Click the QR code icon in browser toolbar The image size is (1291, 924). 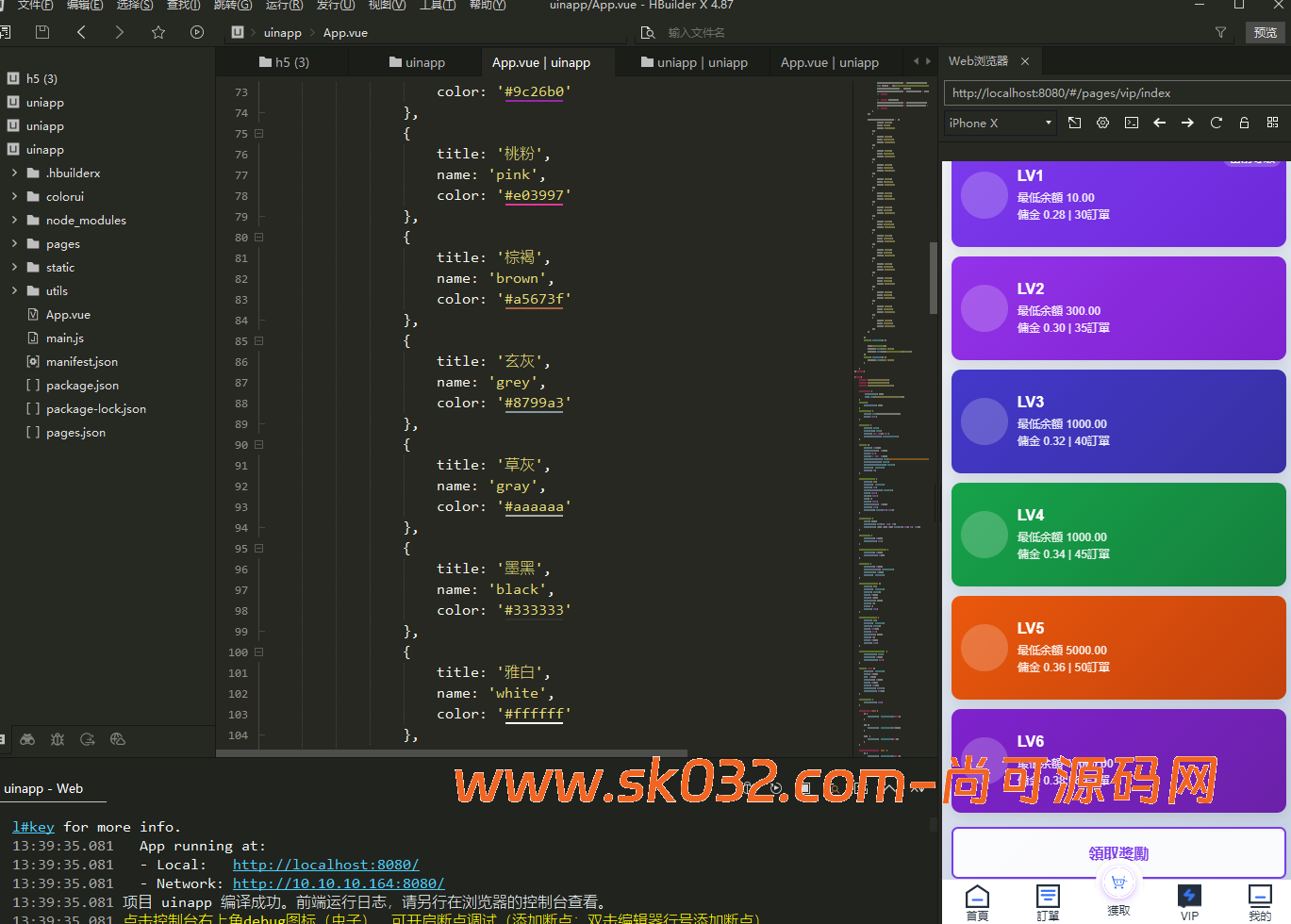(x=1272, y=123)
